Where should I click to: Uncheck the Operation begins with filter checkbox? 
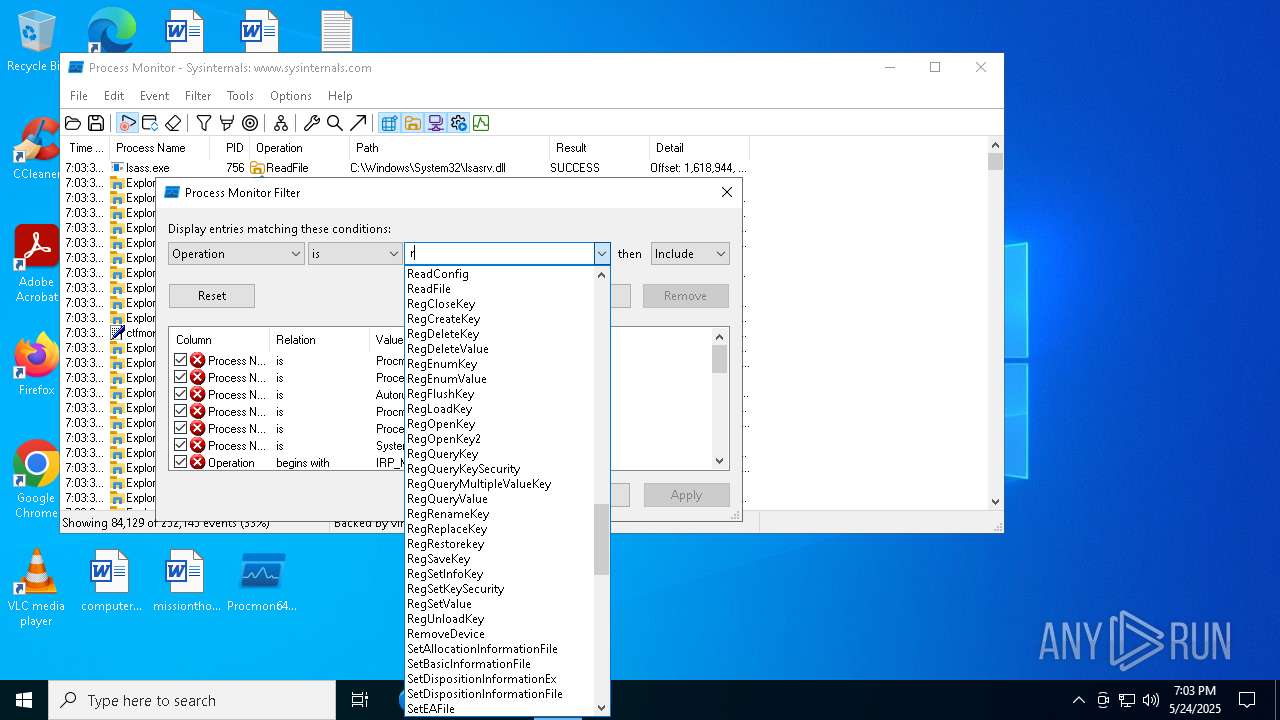181,462
